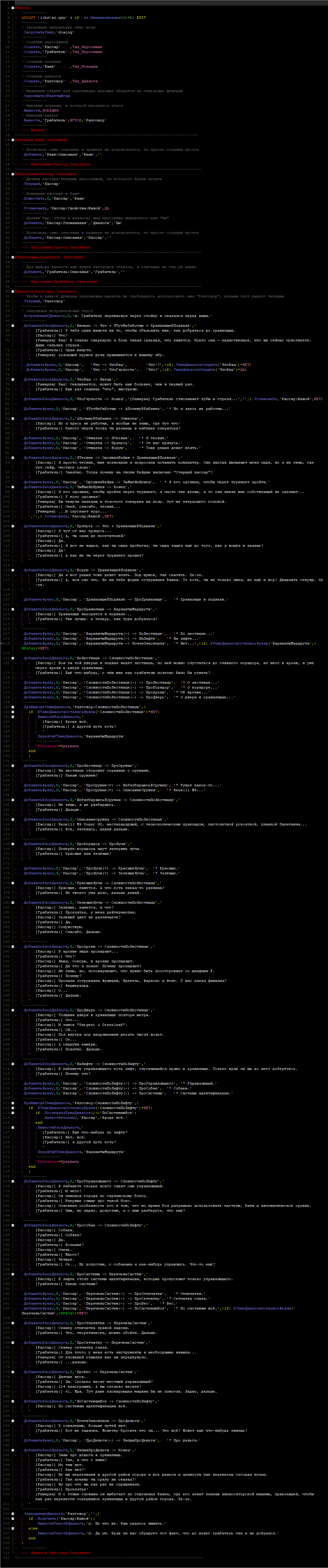
Task: Fold the 'ПроСистемы -> ПереченьСистем' block
Action: pos(12,1273)
